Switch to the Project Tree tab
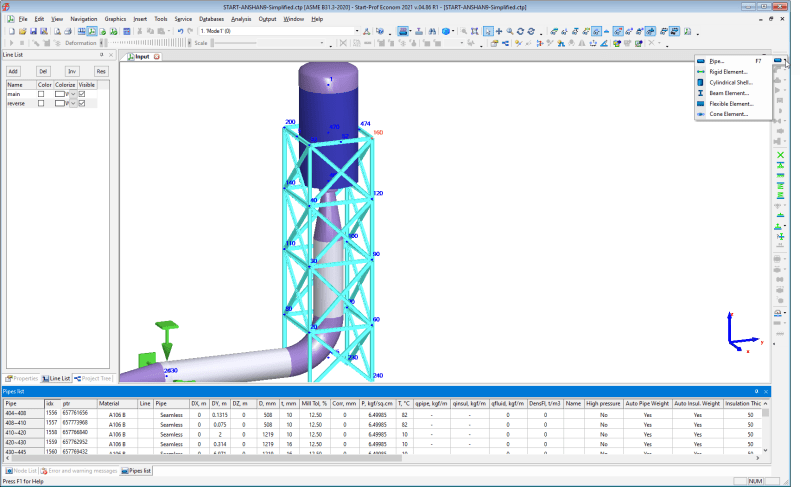The image size is (800, 487). click(x=92, y=378)
